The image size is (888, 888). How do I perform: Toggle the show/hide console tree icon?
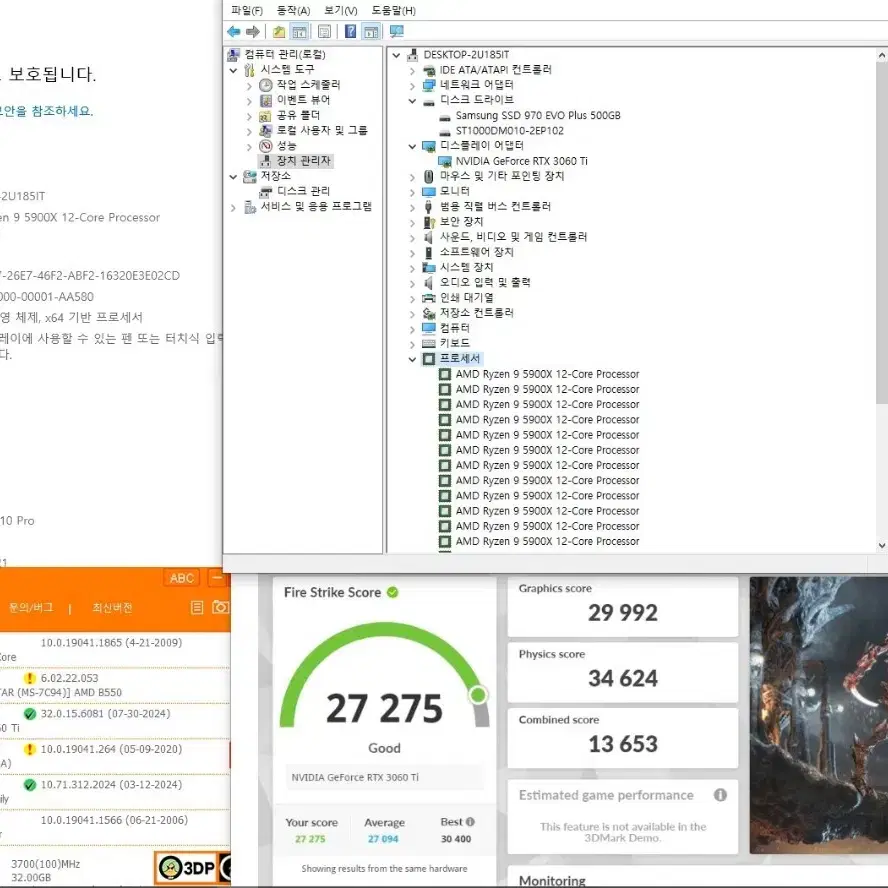point(300,32)
